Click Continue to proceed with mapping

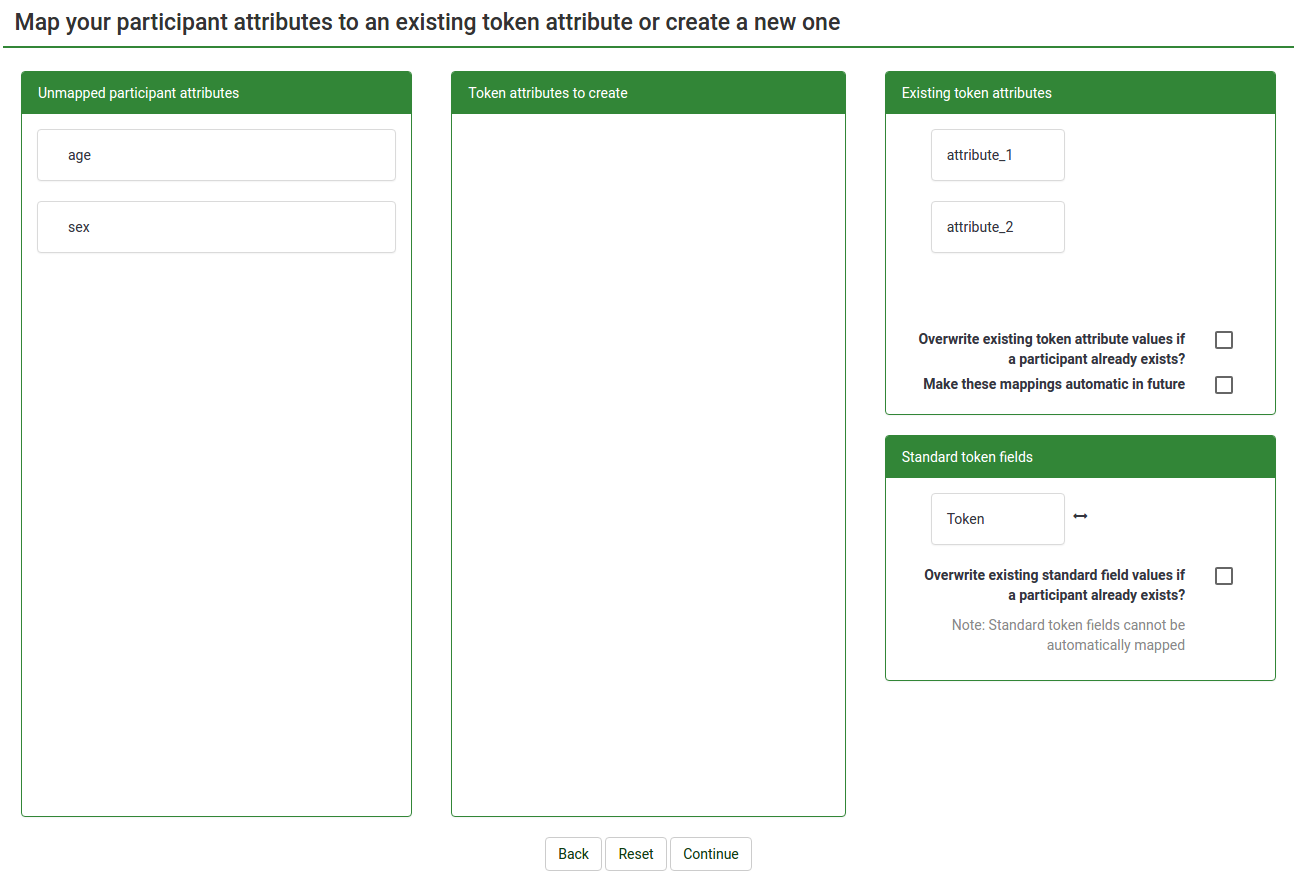pyautogui.click(x=710, y=854)
